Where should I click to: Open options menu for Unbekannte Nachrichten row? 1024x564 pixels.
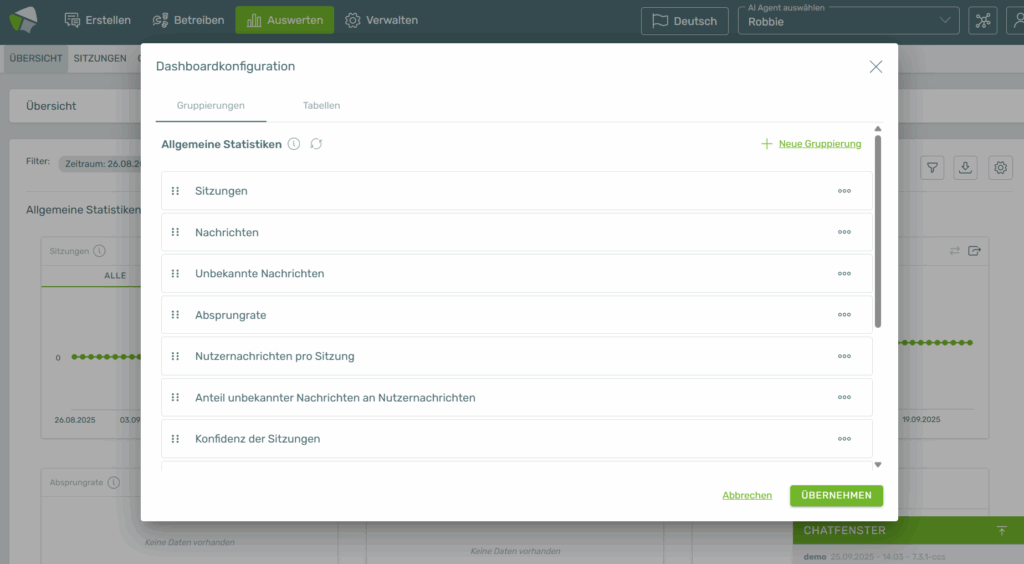click(x=844, y=274)
